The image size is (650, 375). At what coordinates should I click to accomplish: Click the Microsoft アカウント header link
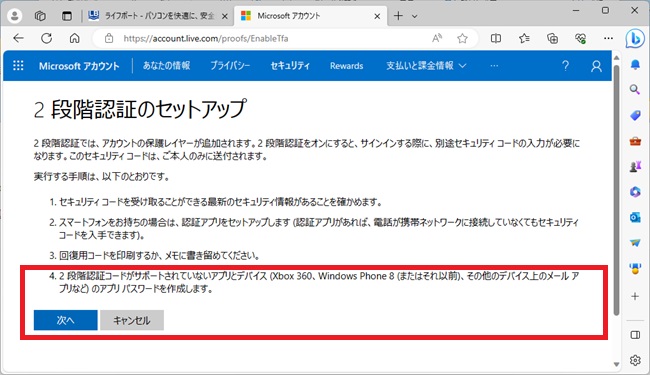pyautogui.click(x=79, y=65)
